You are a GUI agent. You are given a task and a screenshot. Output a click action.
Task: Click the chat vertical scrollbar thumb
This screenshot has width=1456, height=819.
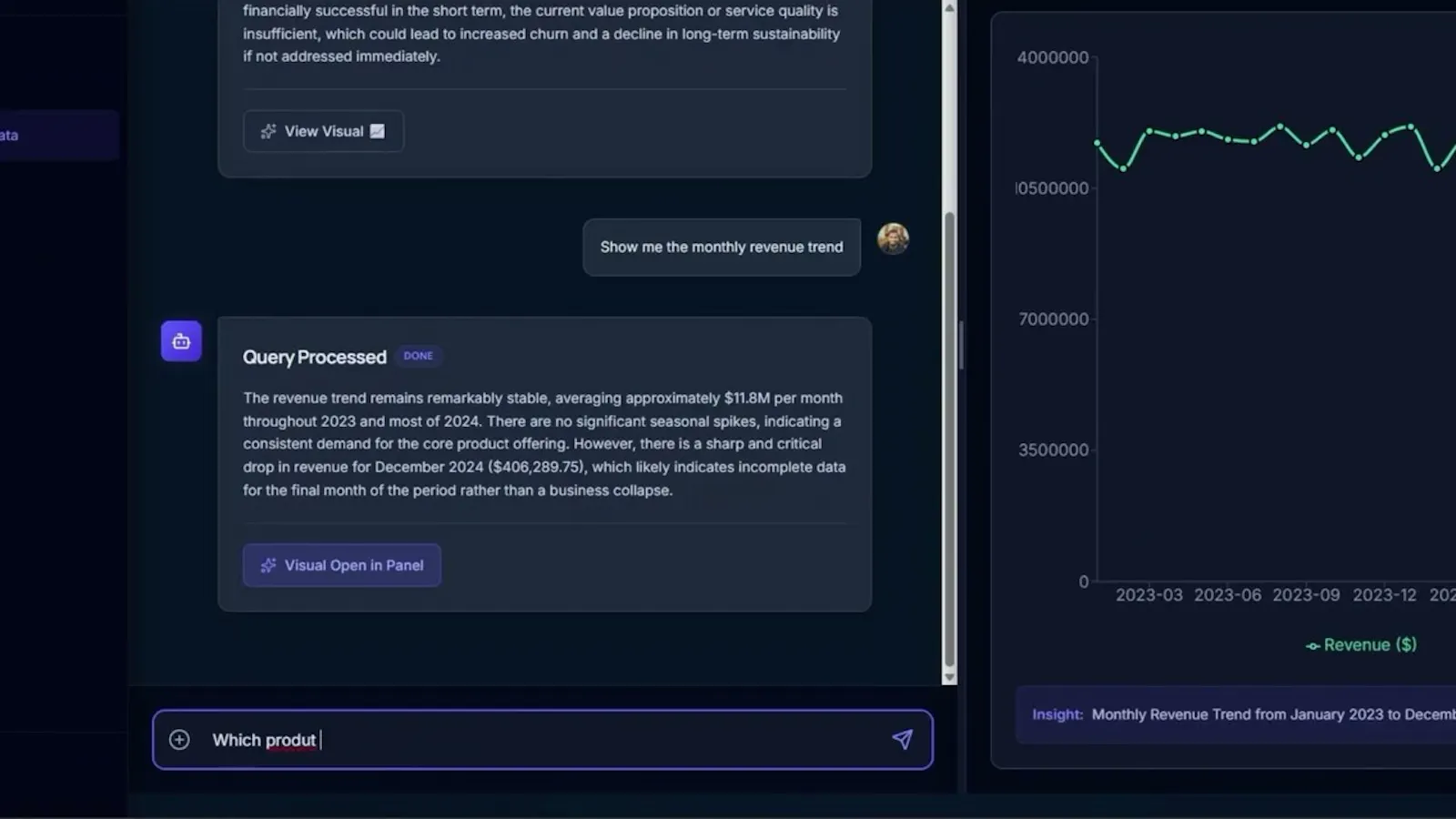(949, 440)
